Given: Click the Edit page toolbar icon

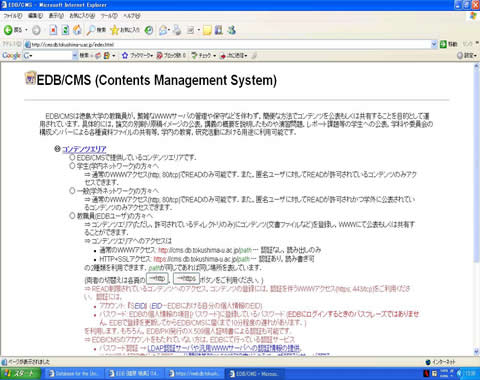Looking at the screenshot, I should [191, 30].
